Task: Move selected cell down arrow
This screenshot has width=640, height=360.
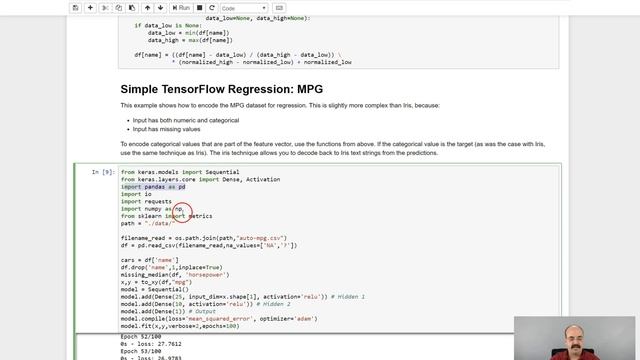Action: [x=160, y=8]
